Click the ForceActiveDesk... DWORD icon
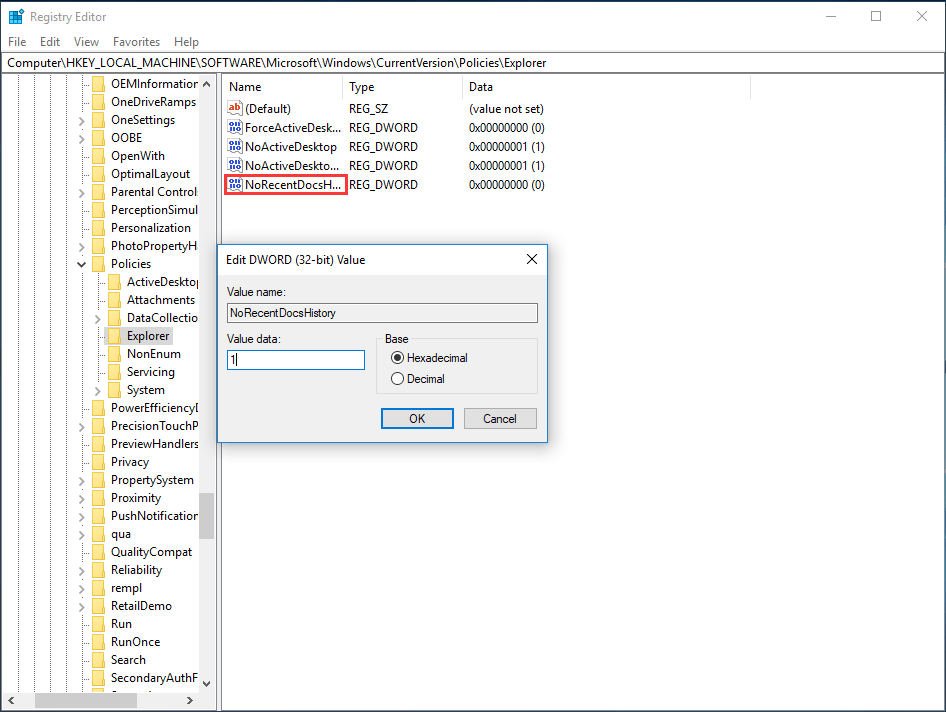The width and height of the screenshot is (946, 712). (x=235, y=127)
